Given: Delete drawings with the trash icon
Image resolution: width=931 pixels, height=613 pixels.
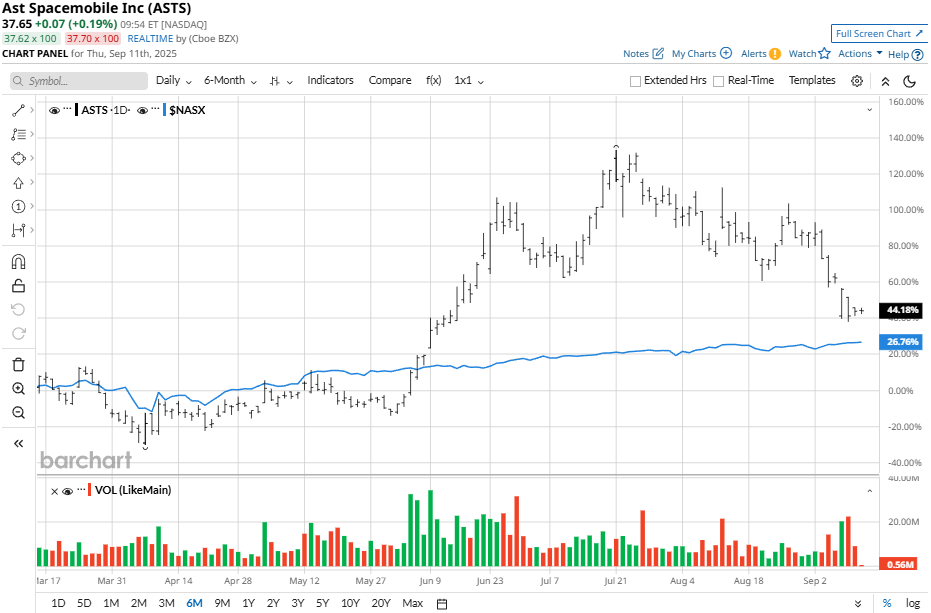Looking at the screenshot, I should [18, 365].
